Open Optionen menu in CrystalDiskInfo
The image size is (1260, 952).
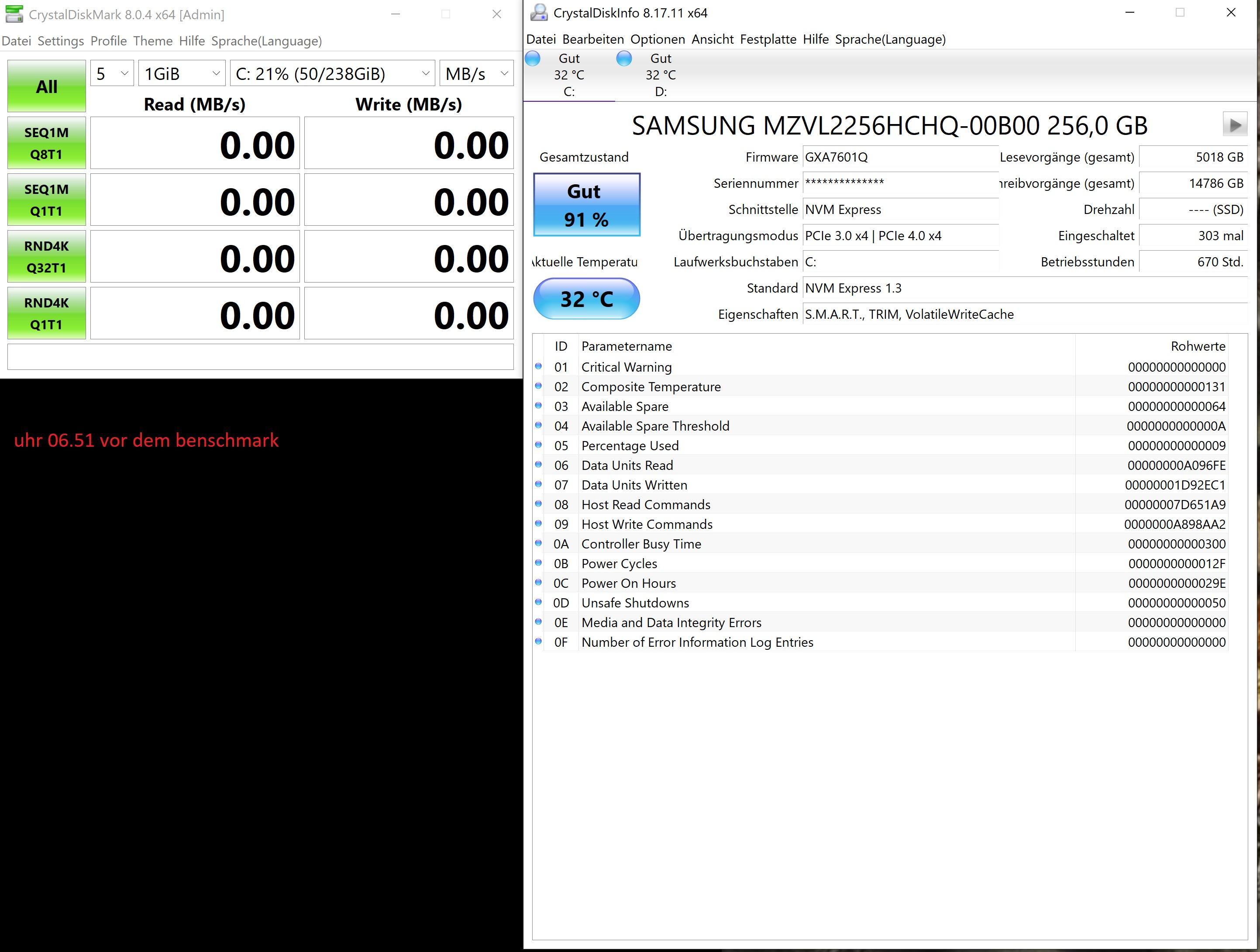coord(658,39)
